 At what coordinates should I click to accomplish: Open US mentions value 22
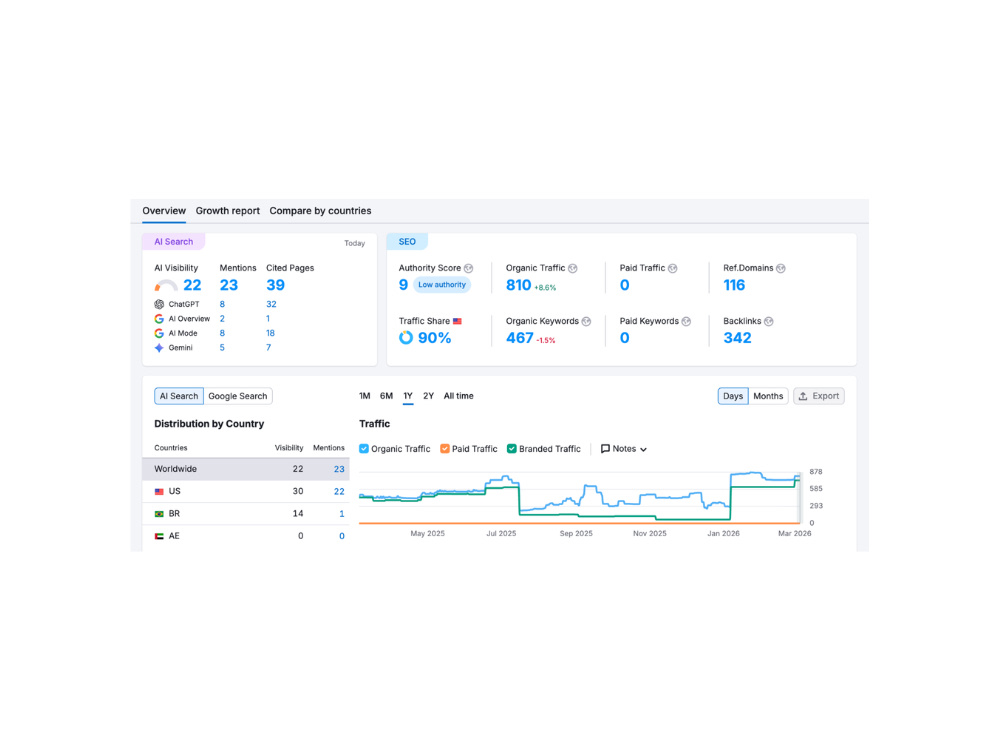(339, 492)
